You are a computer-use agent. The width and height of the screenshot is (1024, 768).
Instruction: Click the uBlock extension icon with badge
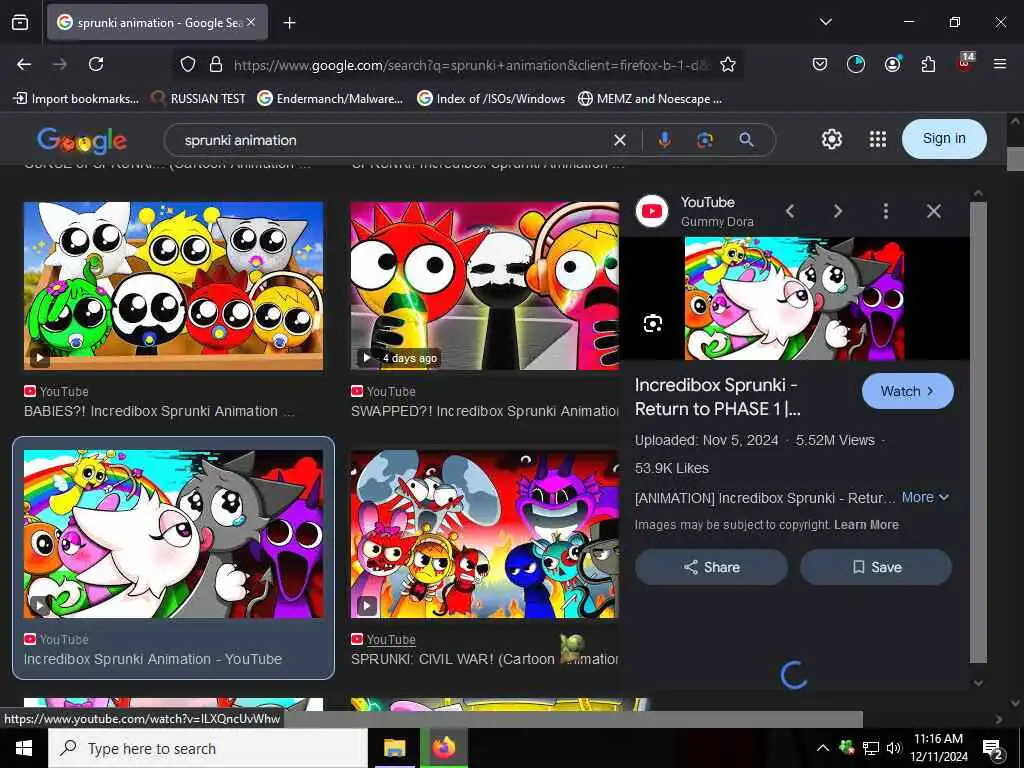964,63
